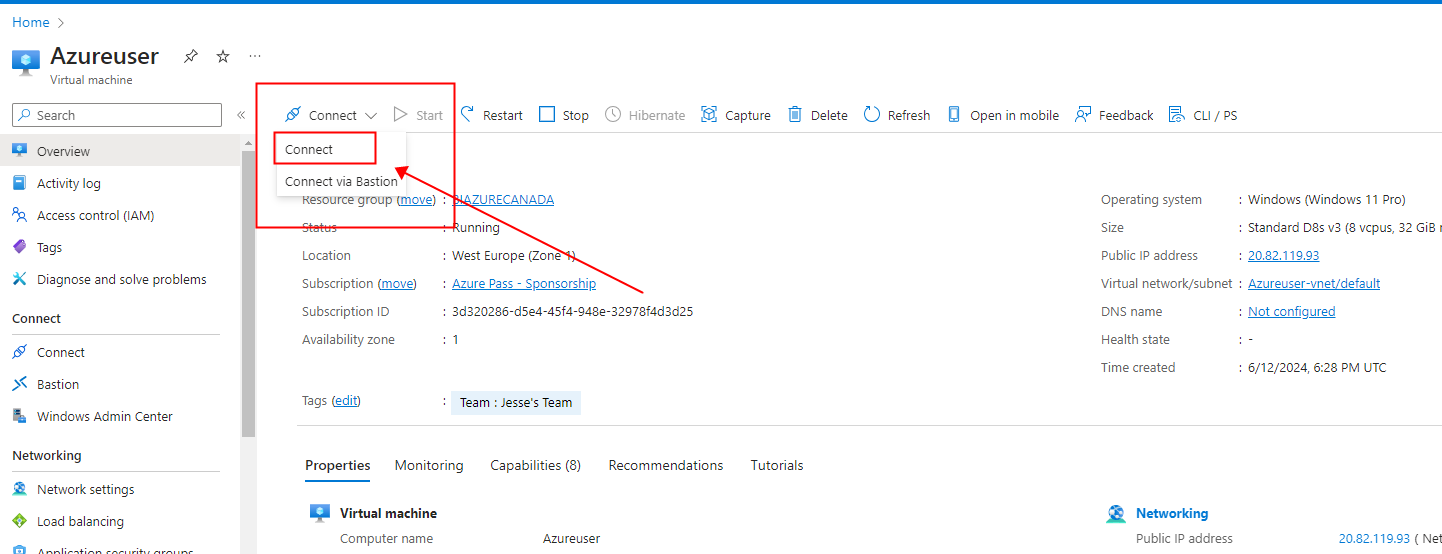Click the Networking Public IP address 20.82.119.93 link
The image size is (1442, 554).
click(1374, 538)
